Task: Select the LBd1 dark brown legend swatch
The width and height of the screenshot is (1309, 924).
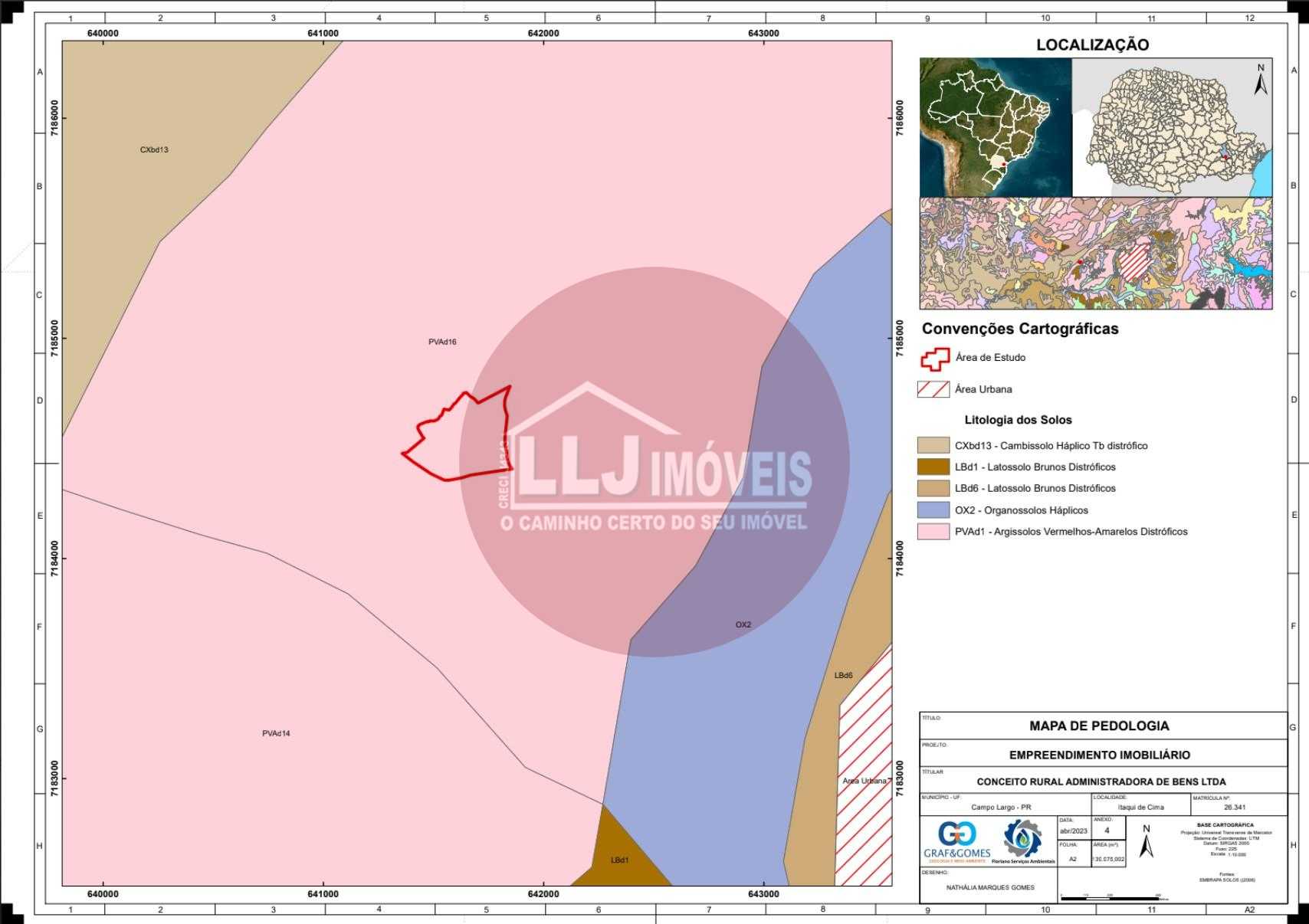Action: [932, 467]
